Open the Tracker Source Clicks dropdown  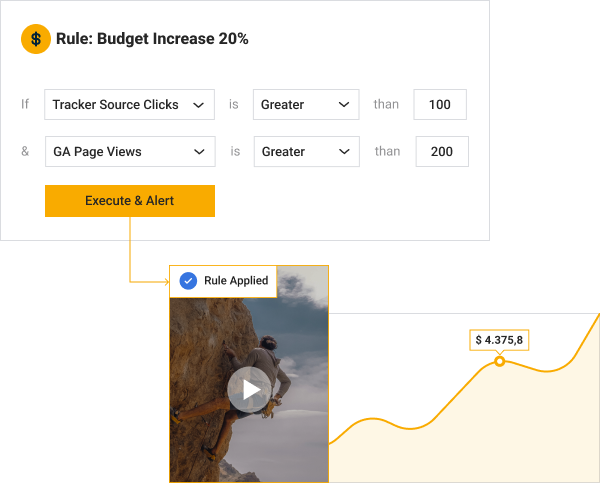tap(128, 105)
